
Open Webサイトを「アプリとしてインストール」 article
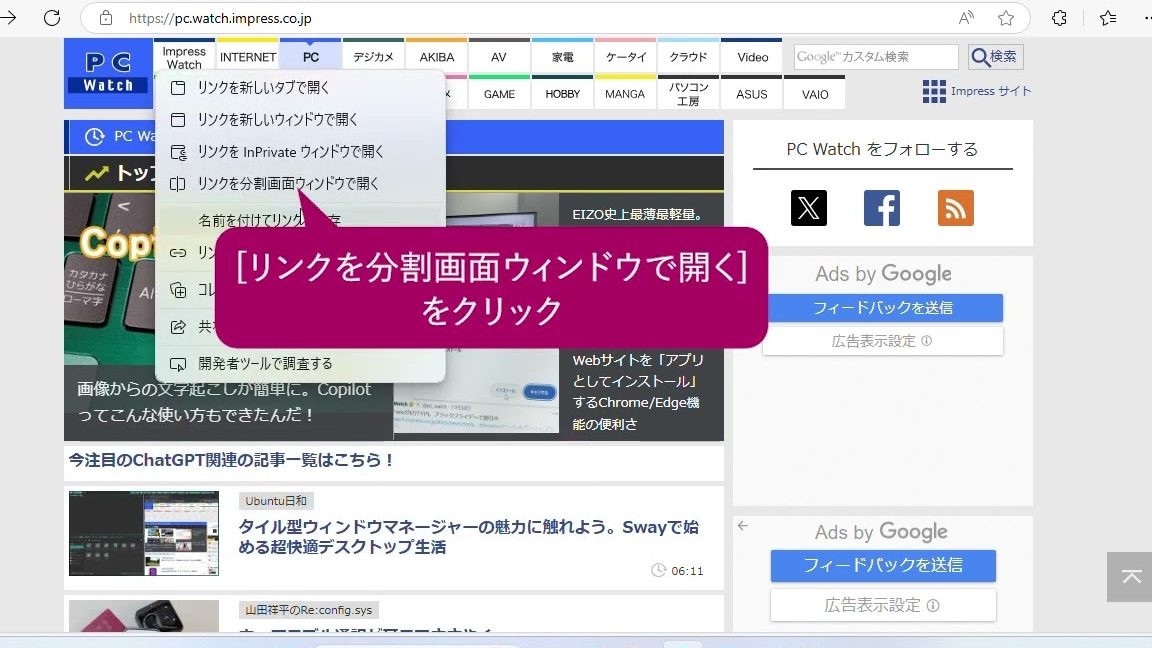click(x=638, y=392)
